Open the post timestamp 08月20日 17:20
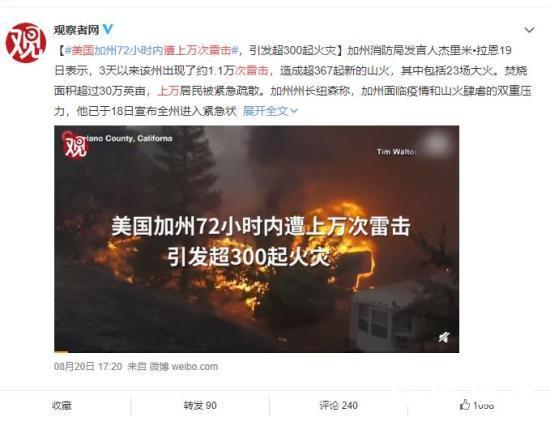Image resolution: width=550 pixels, height=421 pixels. pyautogui.click(x=88, y=367)
